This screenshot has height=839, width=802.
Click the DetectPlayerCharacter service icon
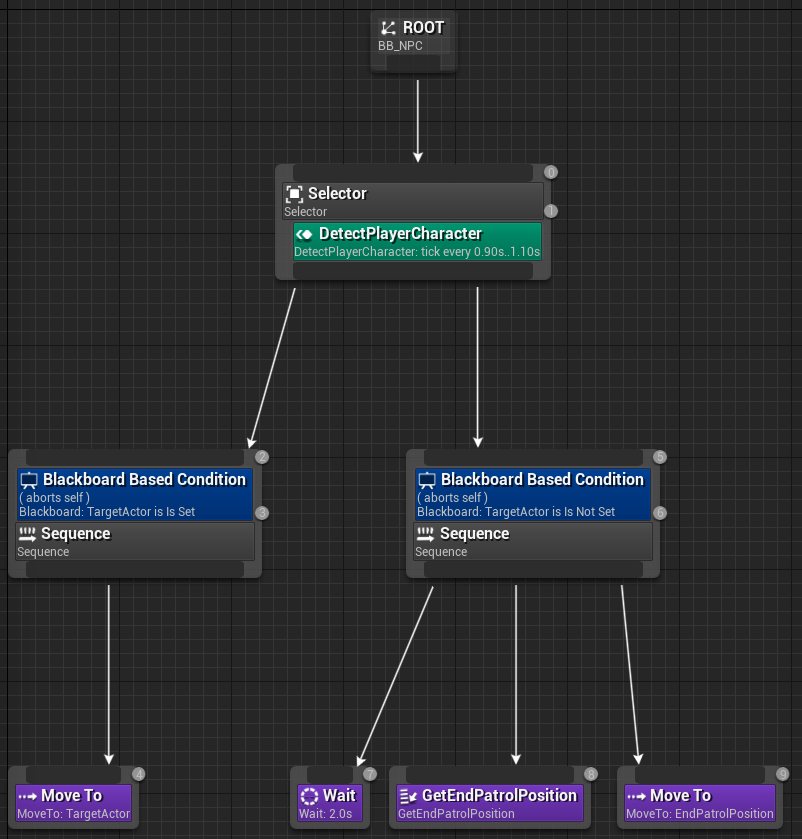click(x=304, y=234)
